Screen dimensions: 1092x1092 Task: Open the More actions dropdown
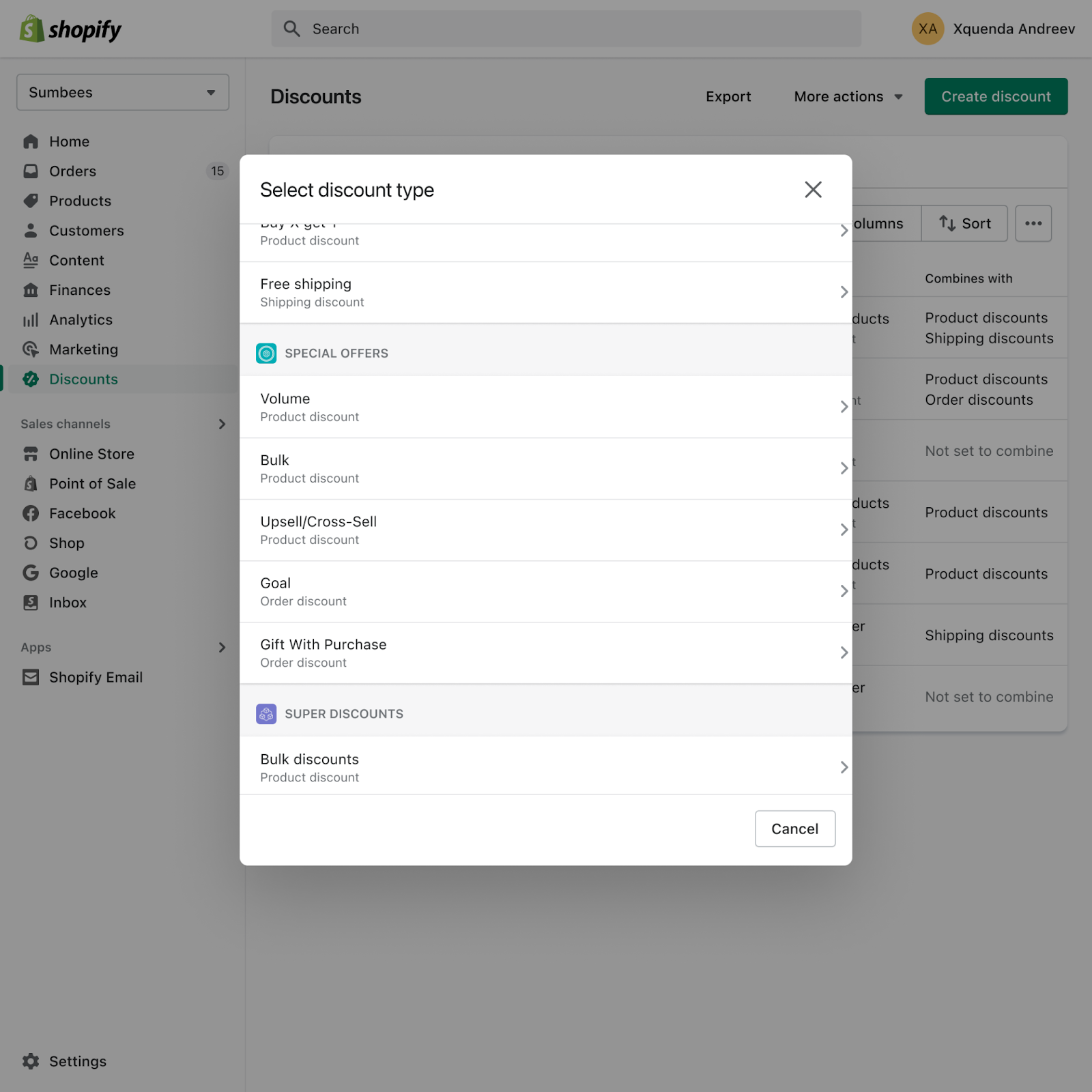pyautogui.click(x=847, y=96)
